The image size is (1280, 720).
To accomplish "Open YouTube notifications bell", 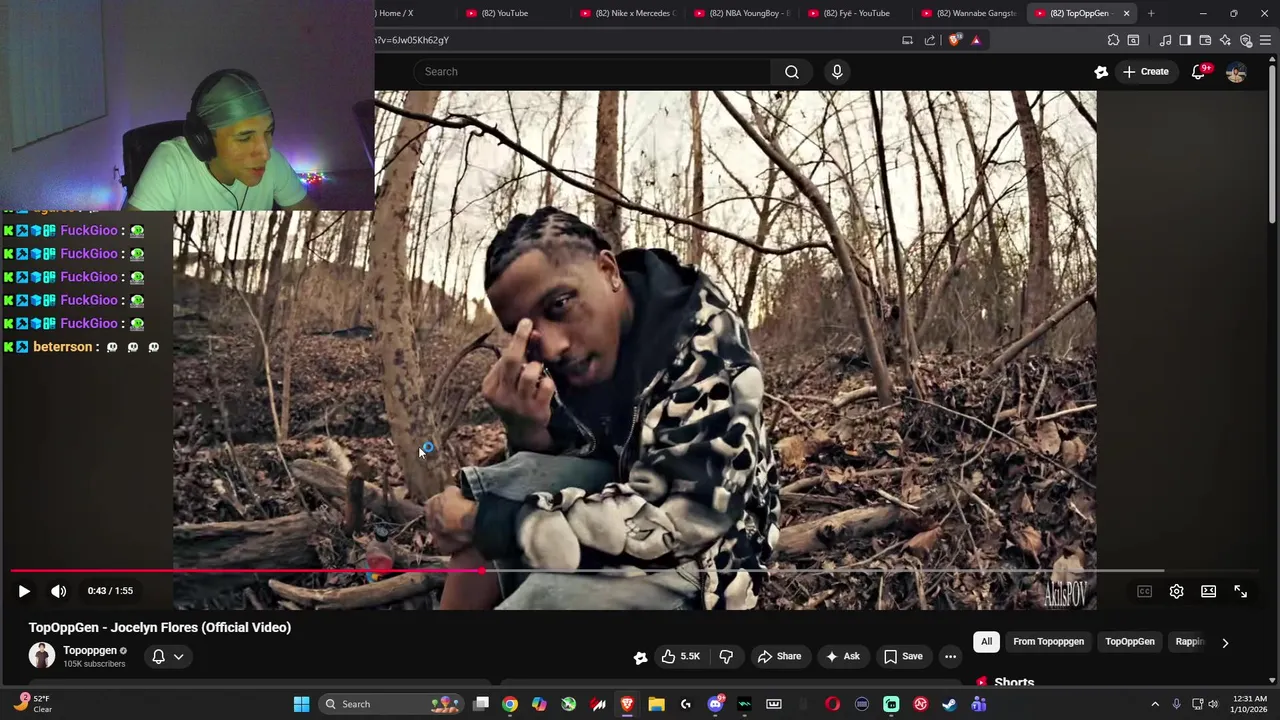I will click(x=1198, y=72).
